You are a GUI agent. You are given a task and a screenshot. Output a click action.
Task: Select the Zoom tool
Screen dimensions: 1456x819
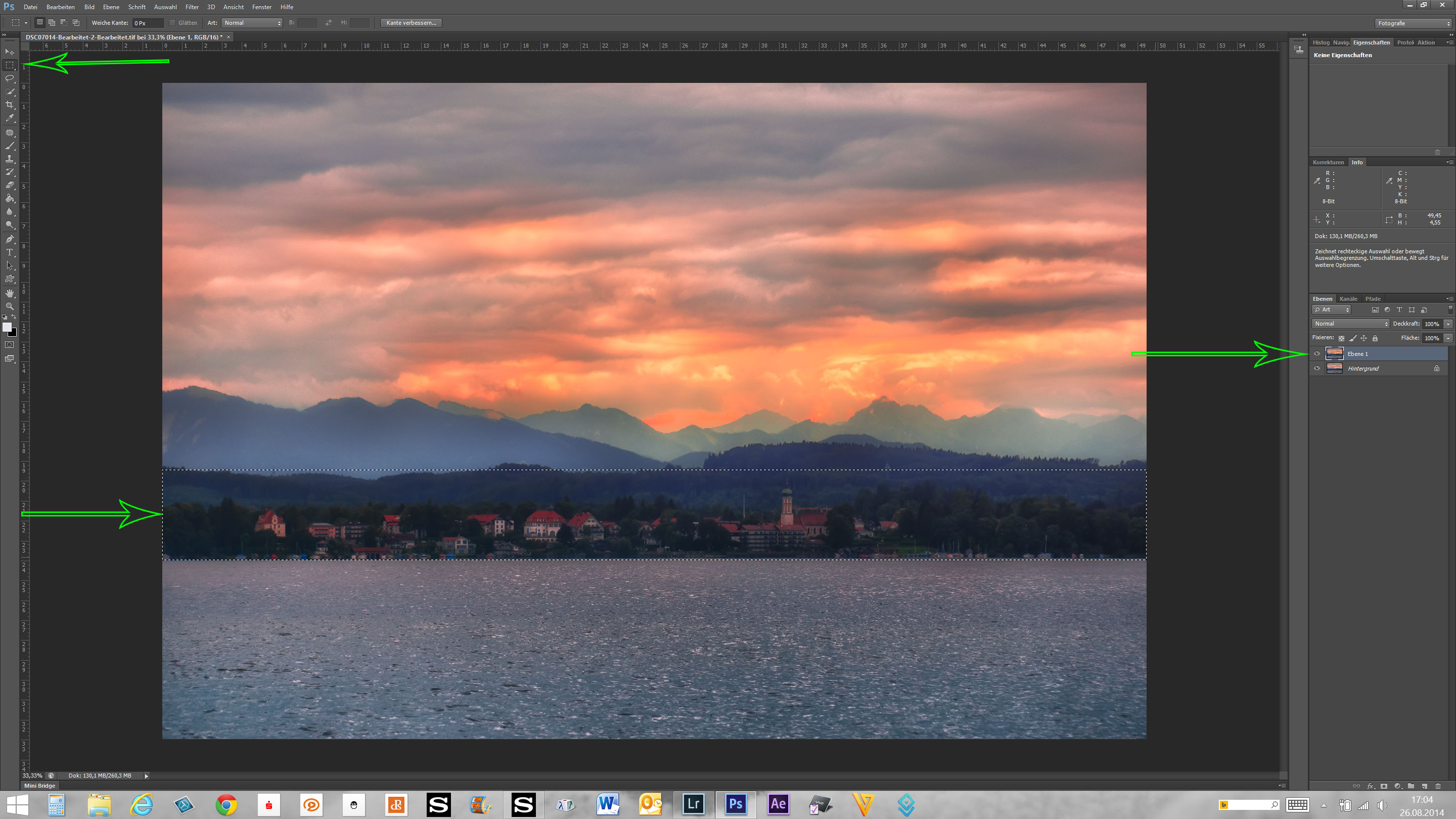(10, 306)
